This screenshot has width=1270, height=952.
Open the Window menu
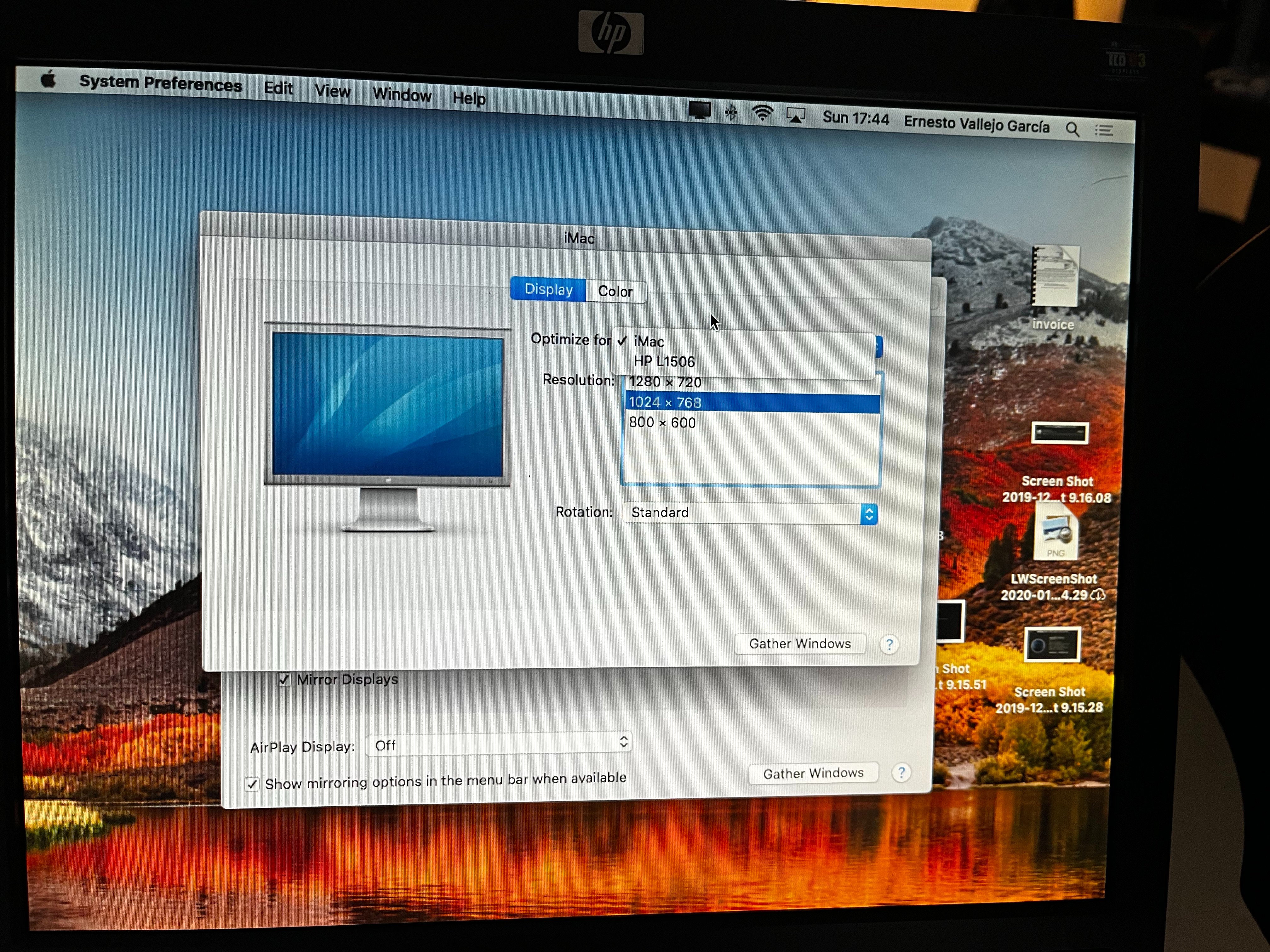402,95
